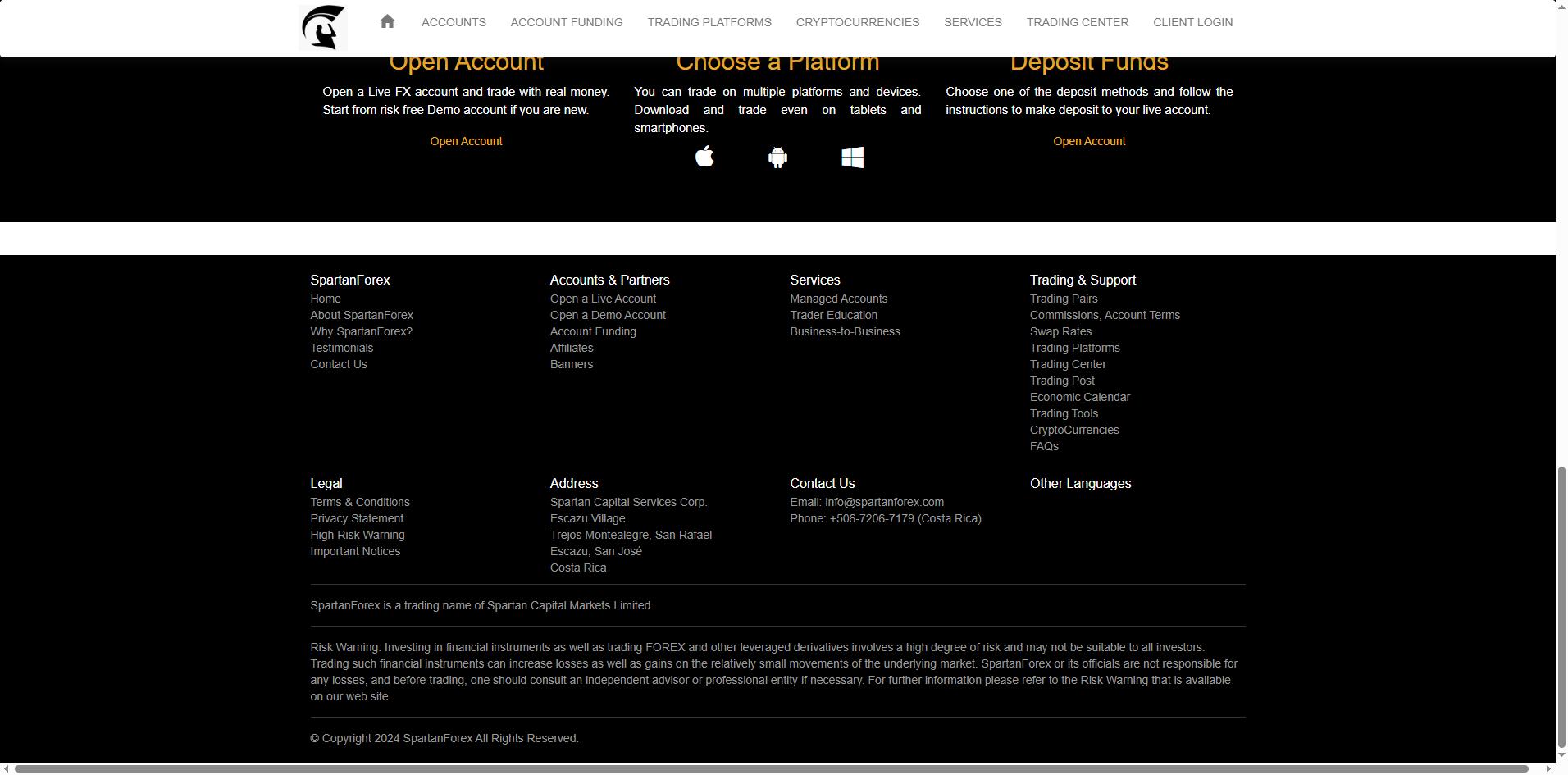Image resolution: width=1568 pixels, height=775 pixels.
Task: Open the Cryptocurrencies menu
Action: pyautogui.click(x=857, y=22)
